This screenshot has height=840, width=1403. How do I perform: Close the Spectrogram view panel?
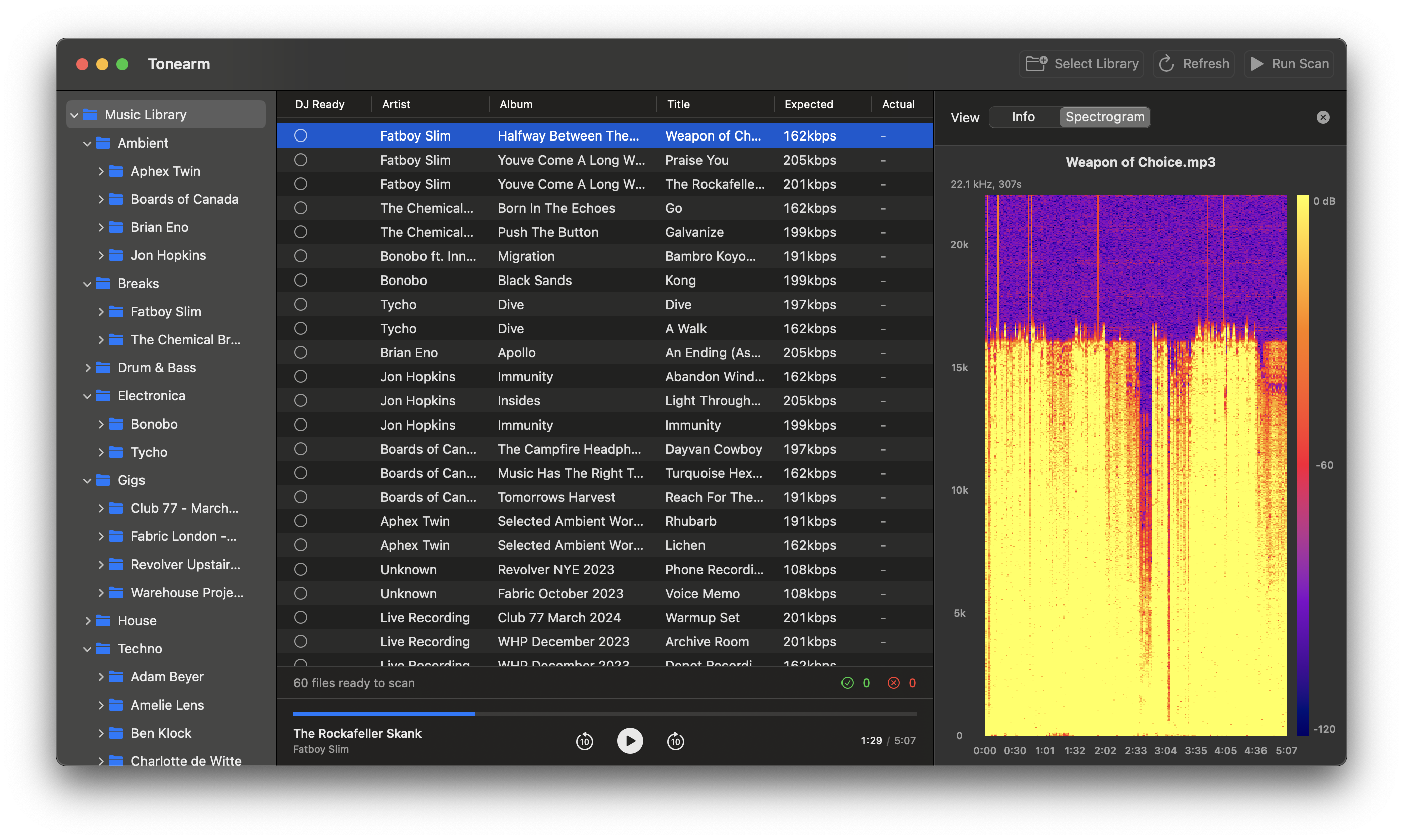tap(1323, 117)
